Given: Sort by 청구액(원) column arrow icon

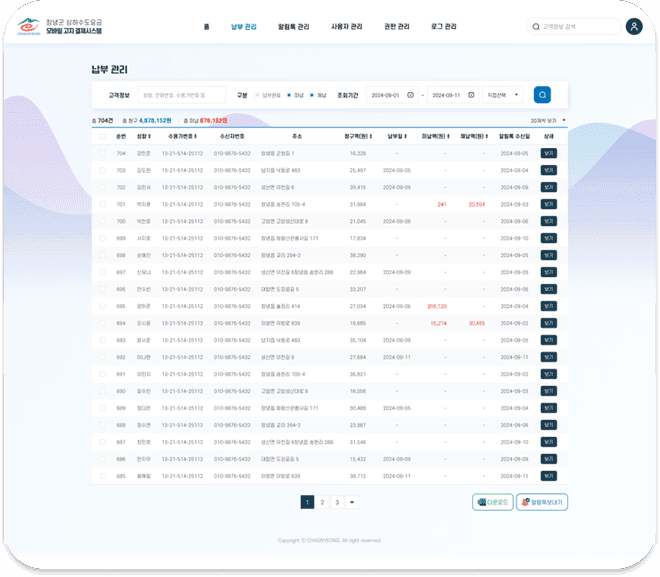Looking at the screenshot, I should click(371, 136).
